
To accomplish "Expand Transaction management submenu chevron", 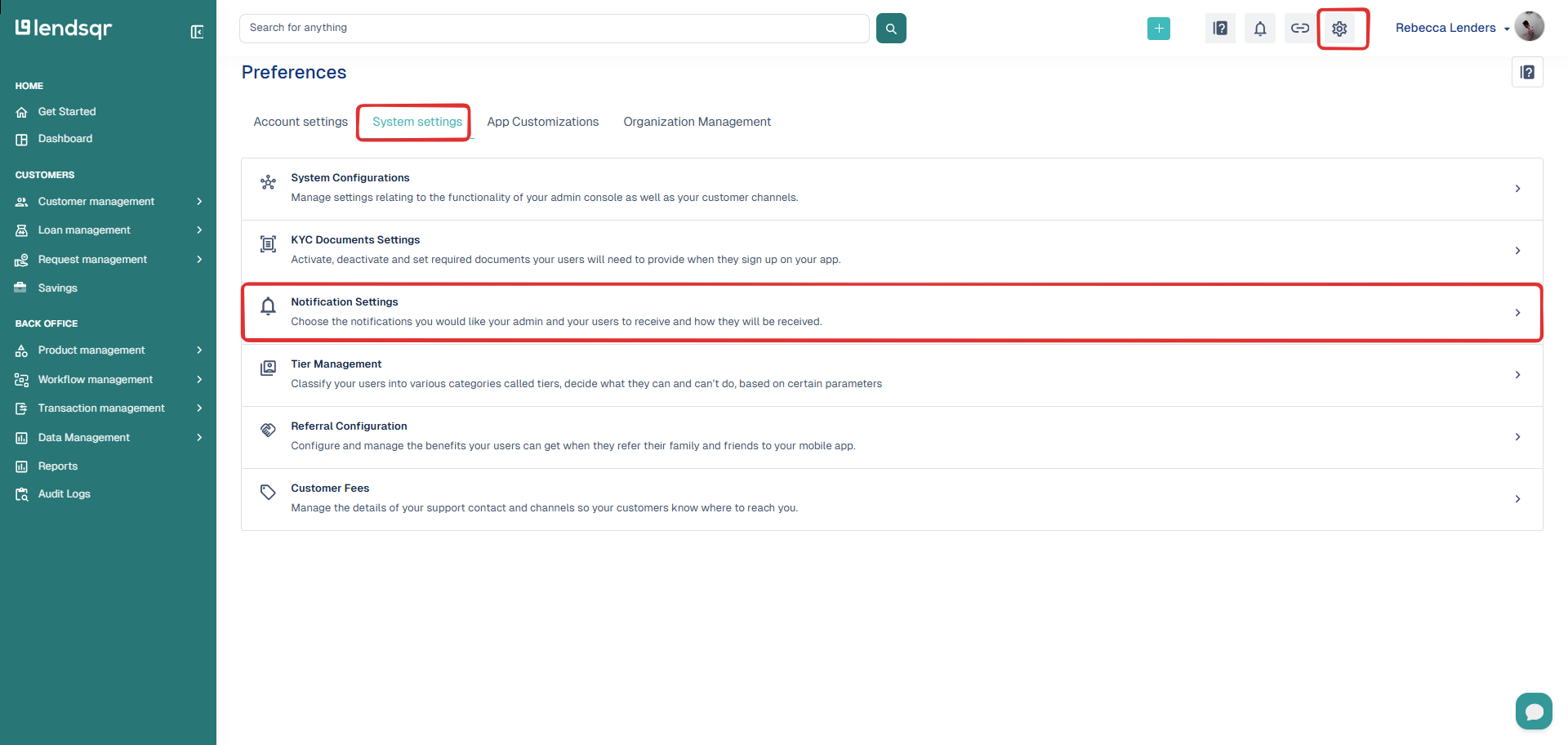I will [199, 408].
